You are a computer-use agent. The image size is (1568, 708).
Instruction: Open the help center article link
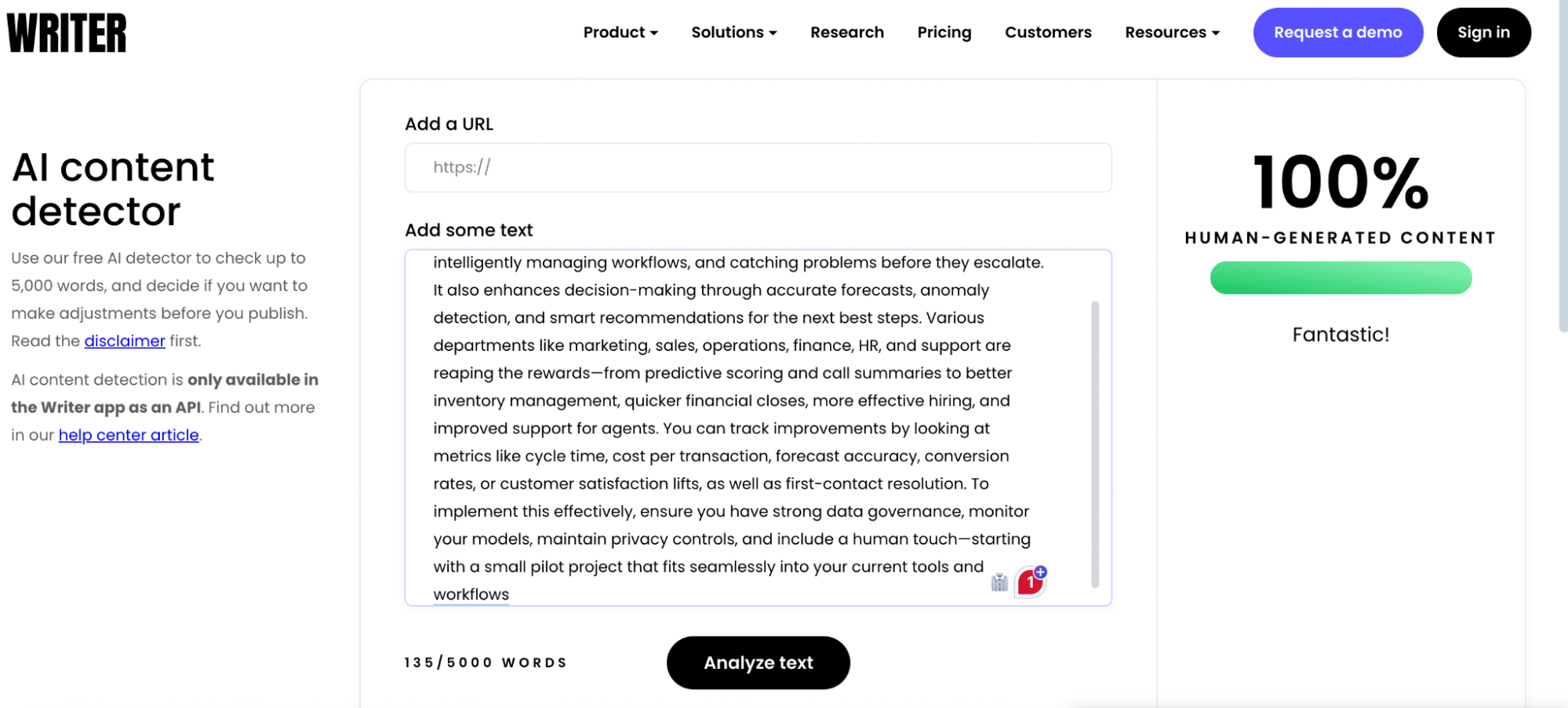pos(129,435)
